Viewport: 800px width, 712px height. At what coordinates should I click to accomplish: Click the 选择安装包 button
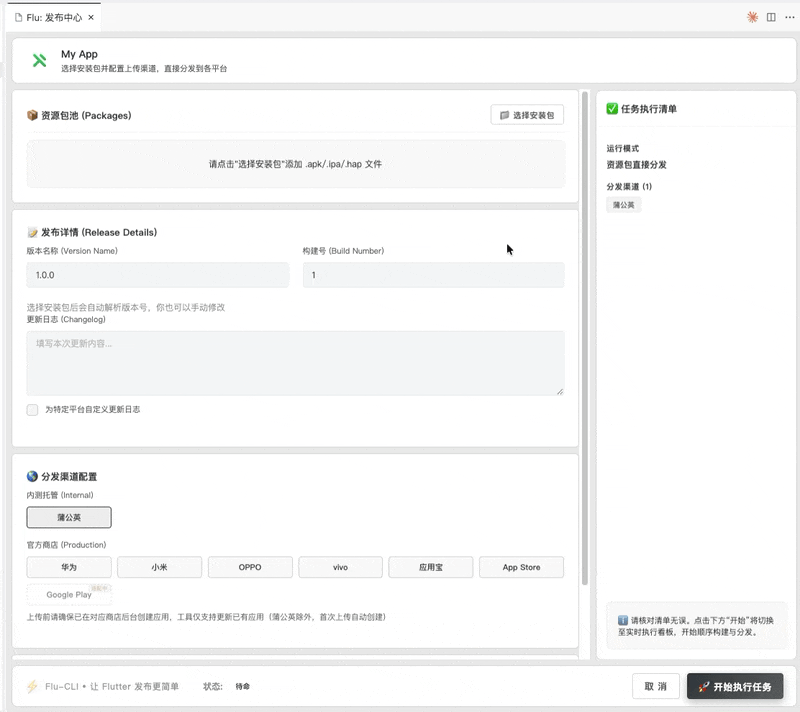tap(527, 115)
